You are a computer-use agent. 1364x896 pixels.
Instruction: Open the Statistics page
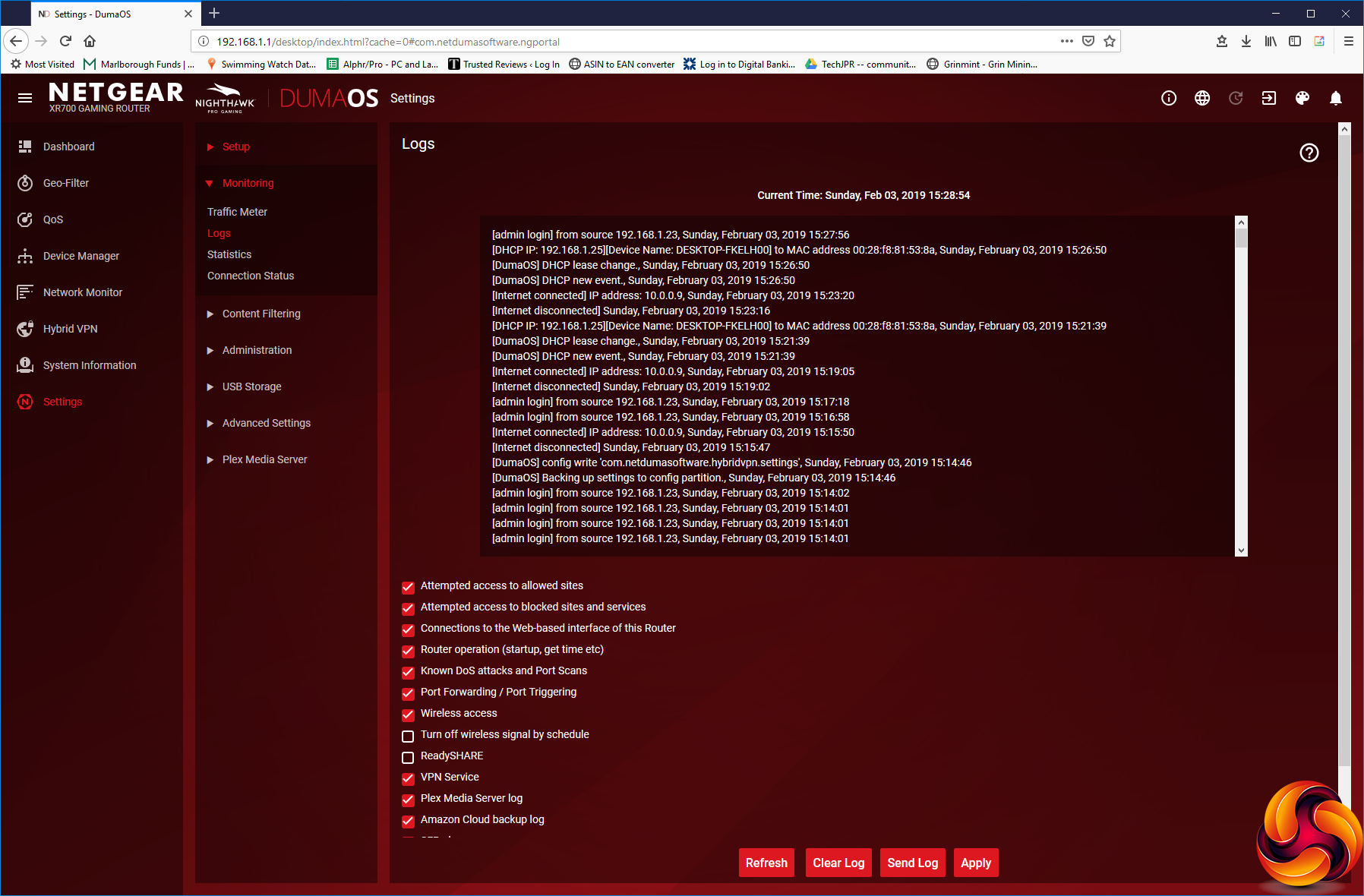tap(229, 254)
